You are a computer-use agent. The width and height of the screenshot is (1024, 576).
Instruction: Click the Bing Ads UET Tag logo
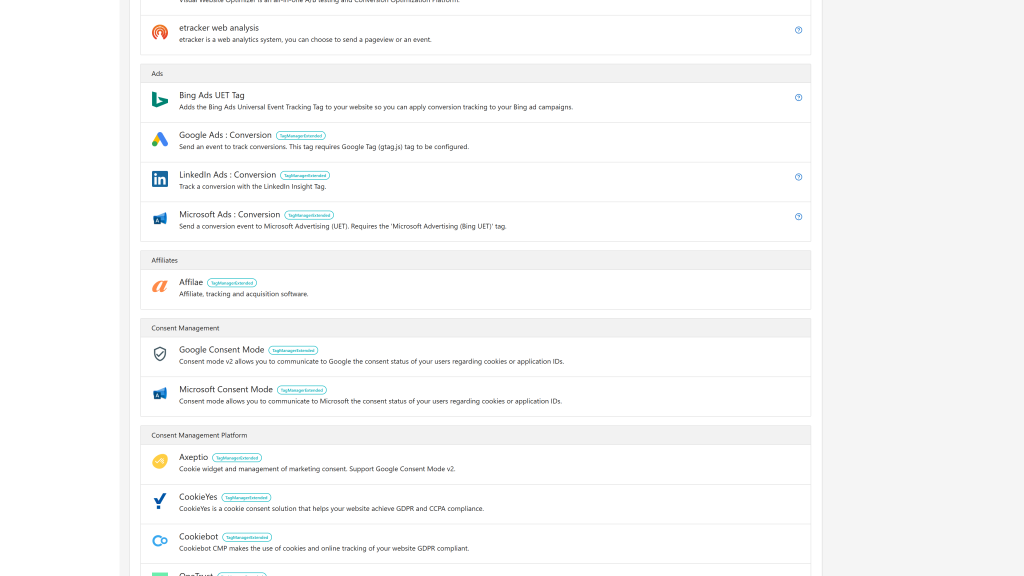coord(160,99)
